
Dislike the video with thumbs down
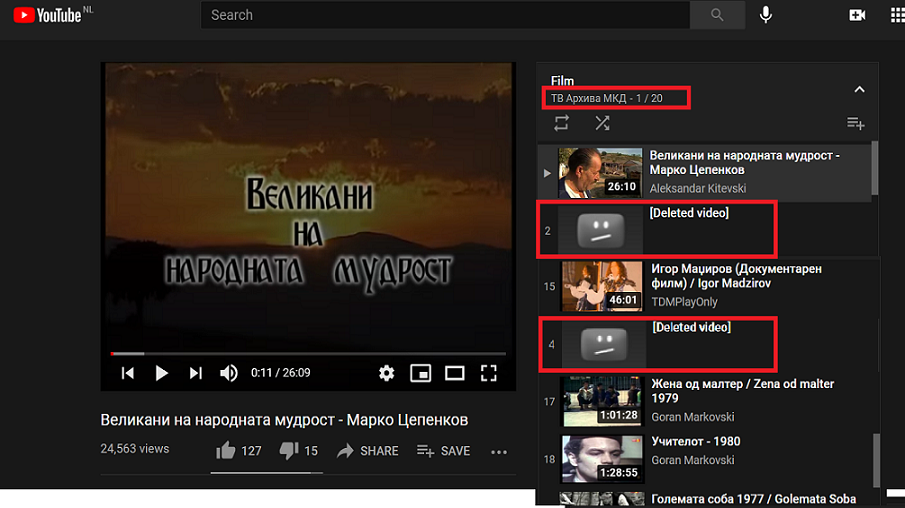click(x=288, y=451)
